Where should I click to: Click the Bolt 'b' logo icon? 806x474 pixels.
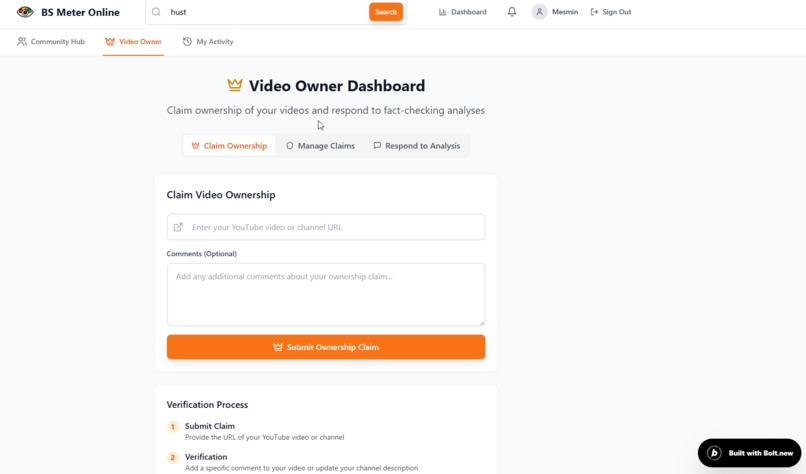(714, 453)
